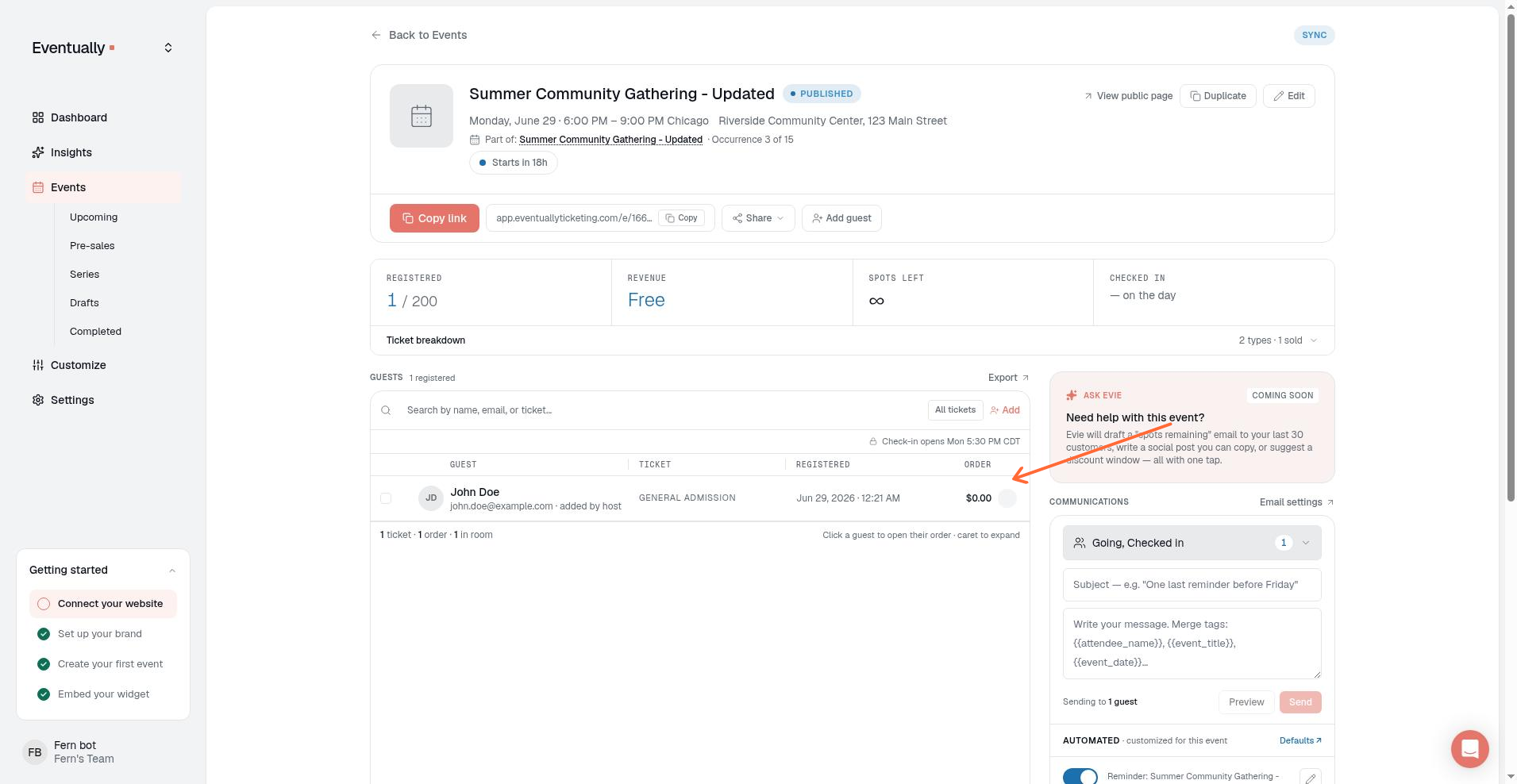The image size is (1517, 784).
Task: Focus the email Subject field
Action: click(1192, 585)
